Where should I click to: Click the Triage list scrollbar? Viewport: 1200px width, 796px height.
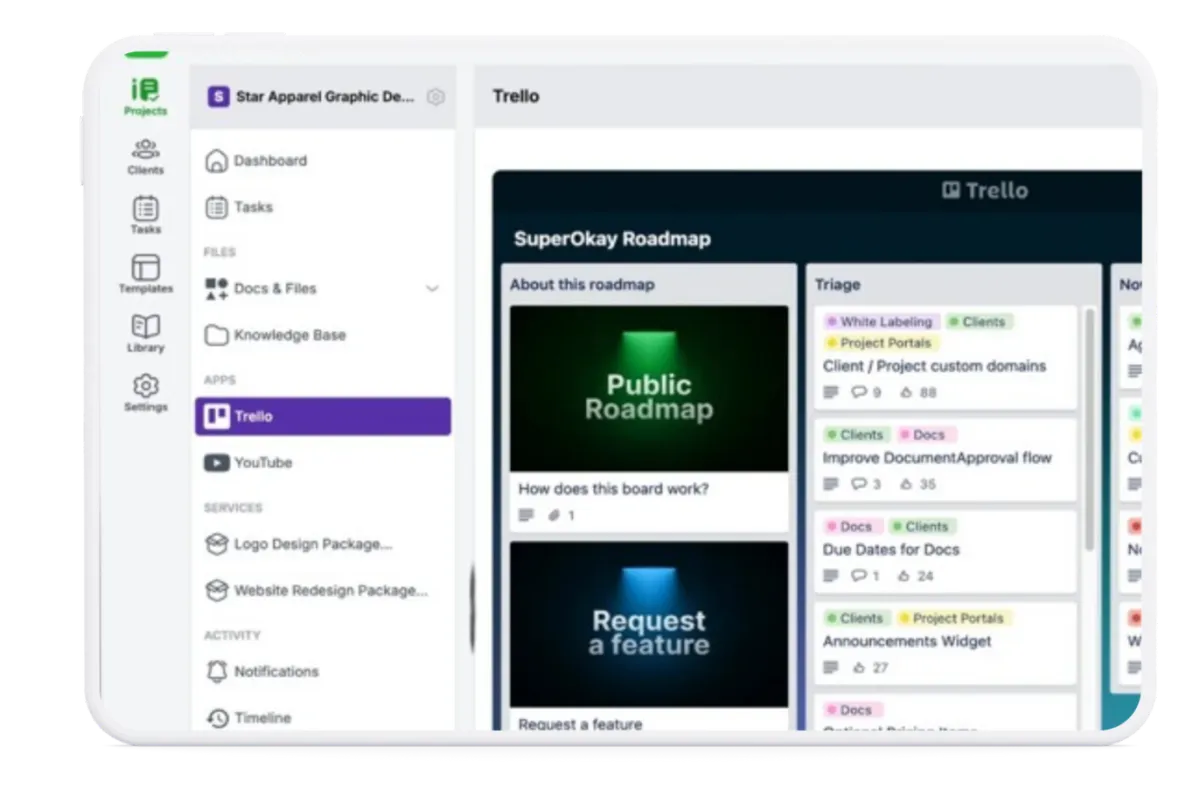tap(1089, 430)
